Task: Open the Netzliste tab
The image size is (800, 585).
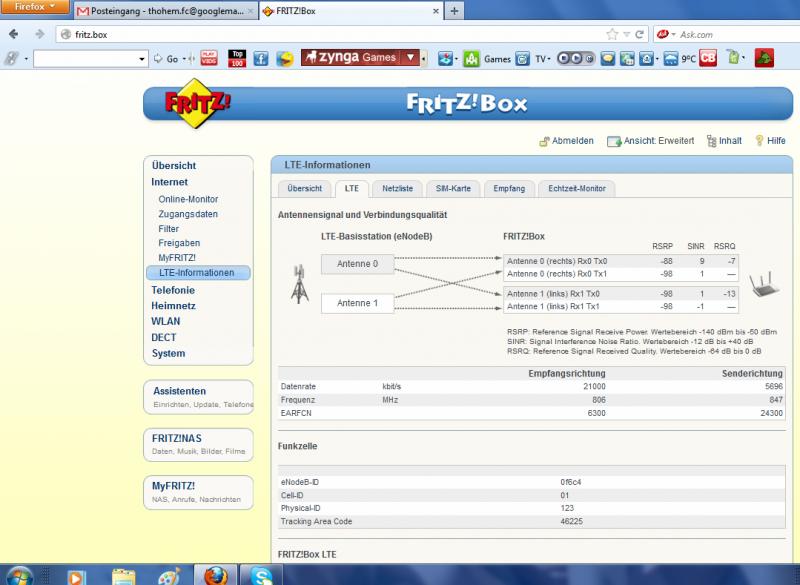Action: [397, 189]
